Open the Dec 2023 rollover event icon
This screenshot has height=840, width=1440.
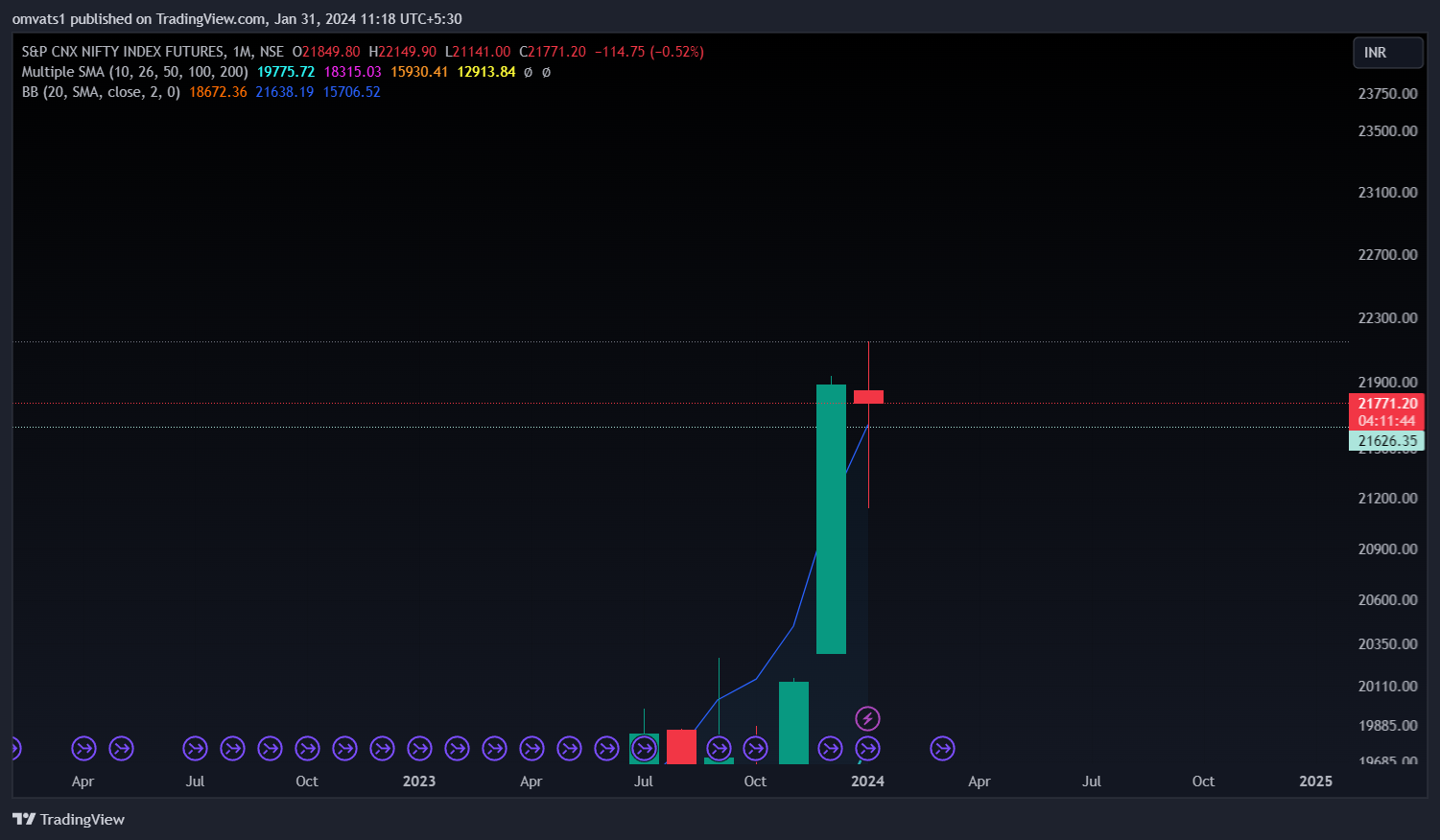point(830,748)
